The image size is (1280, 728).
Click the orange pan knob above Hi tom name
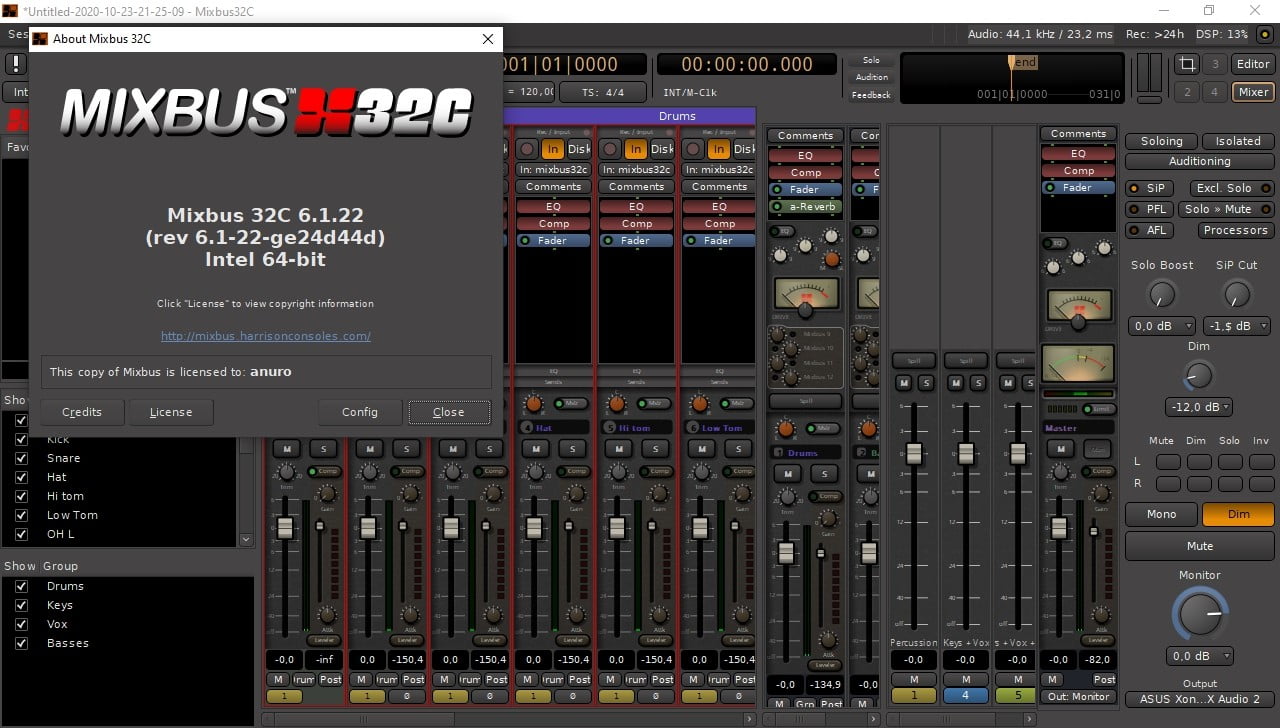pyautogui.click(x=616, y=403)
